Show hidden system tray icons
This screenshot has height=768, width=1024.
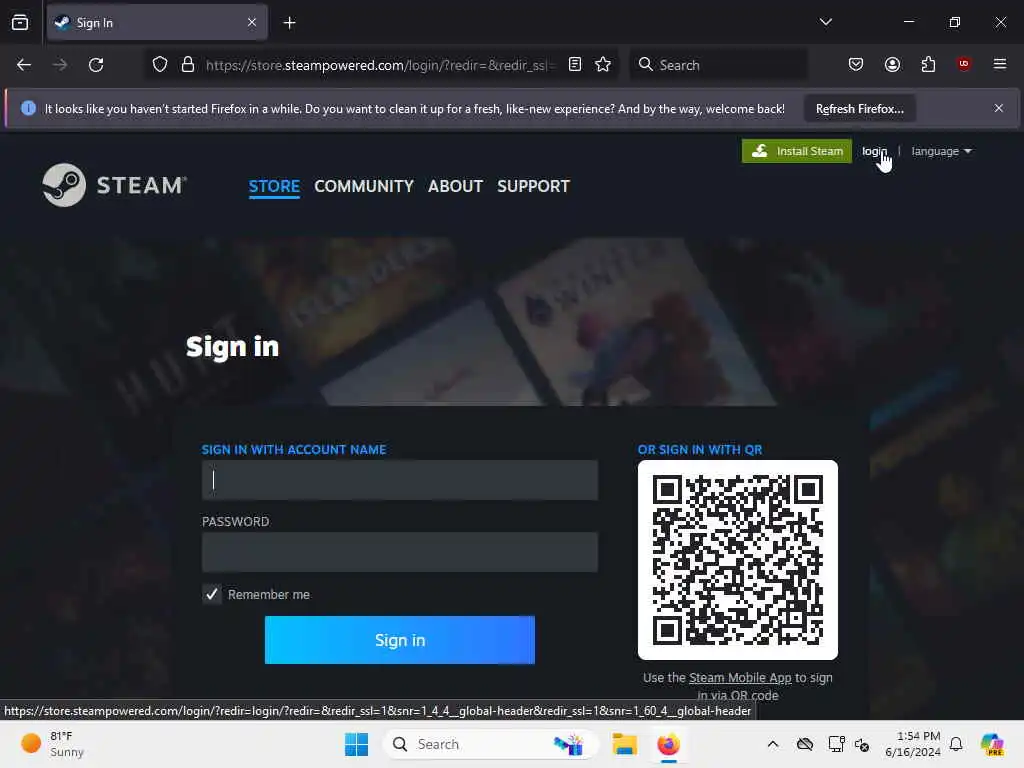click(x=773, y=744)
